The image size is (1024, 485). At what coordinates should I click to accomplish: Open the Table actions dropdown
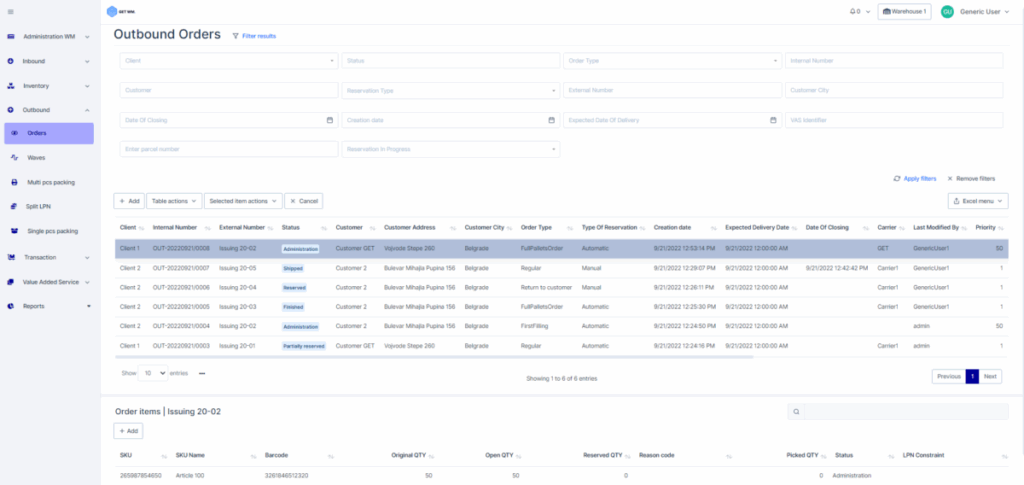coord(174,201)
